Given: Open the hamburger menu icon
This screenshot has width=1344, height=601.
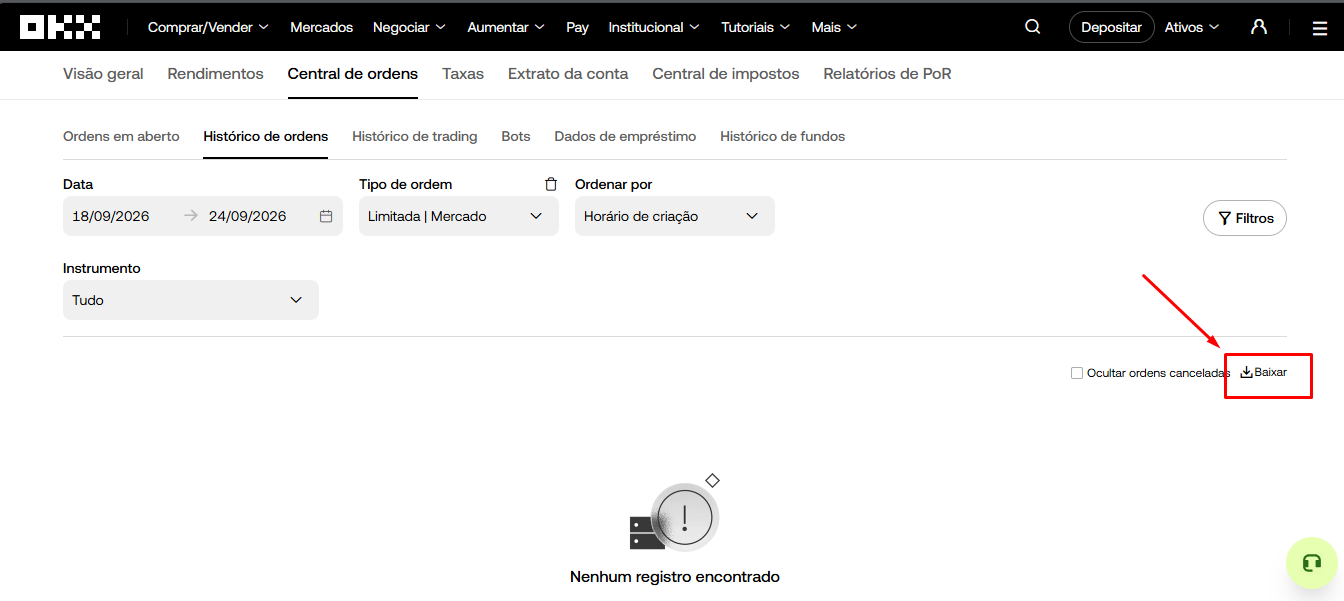Looking at the screenshot, I should point(1320,28).
